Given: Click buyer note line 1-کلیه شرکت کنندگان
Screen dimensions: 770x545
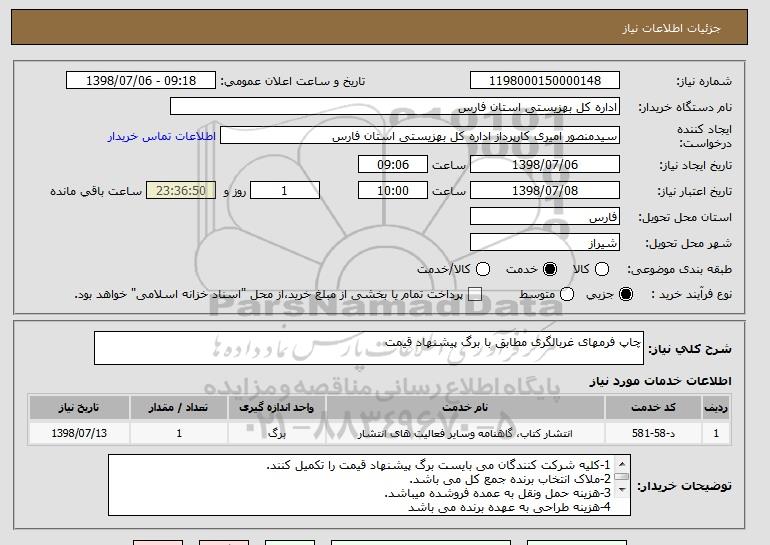Looking at the screenshot, I should click(438, 465).
